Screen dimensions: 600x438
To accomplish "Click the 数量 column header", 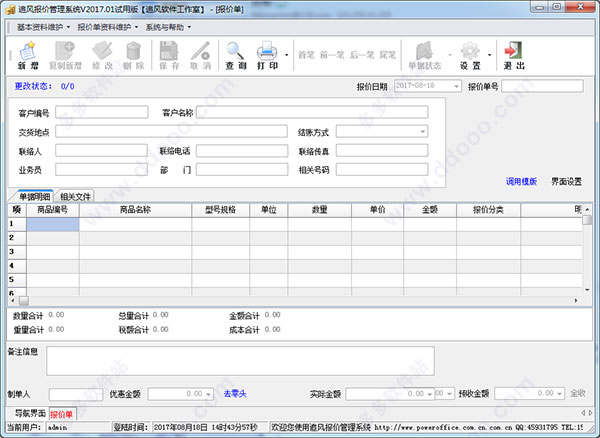I will tap(320, 210).
